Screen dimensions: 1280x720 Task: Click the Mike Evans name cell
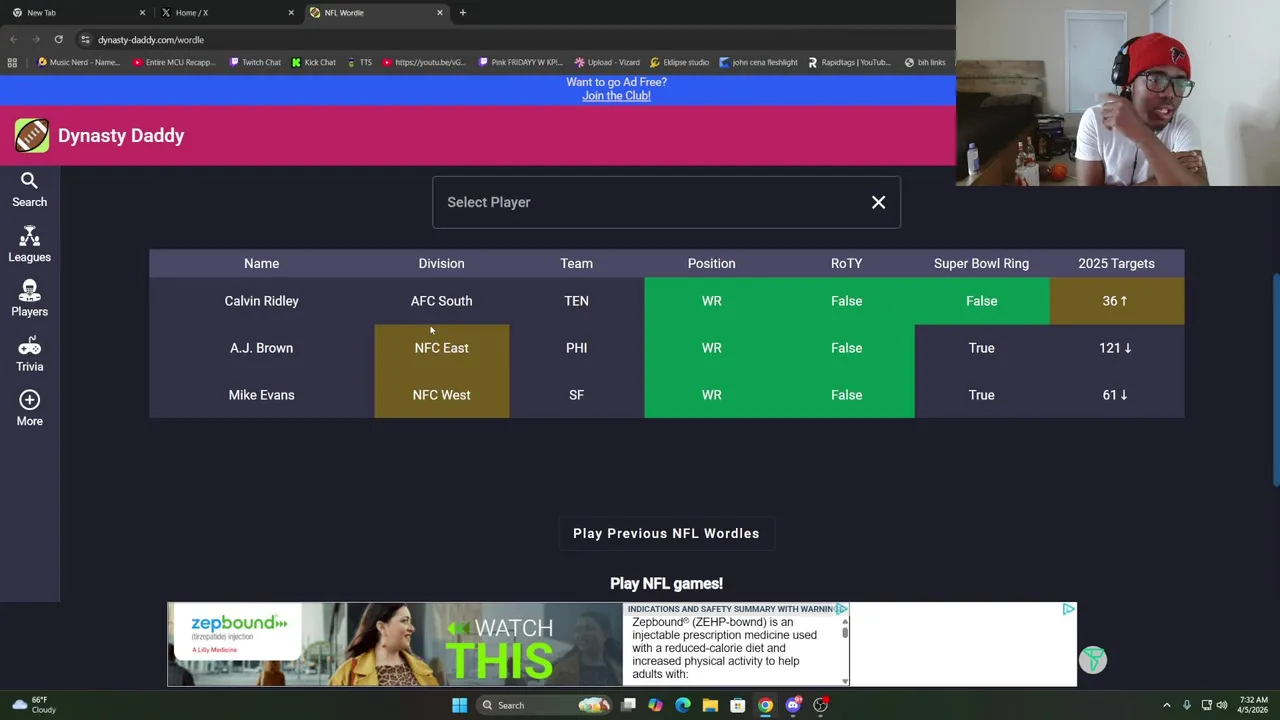[x=261, y=395]
